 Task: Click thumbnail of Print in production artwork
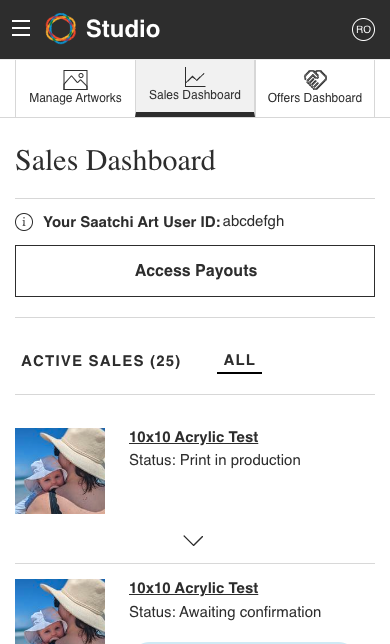(60, 471)
